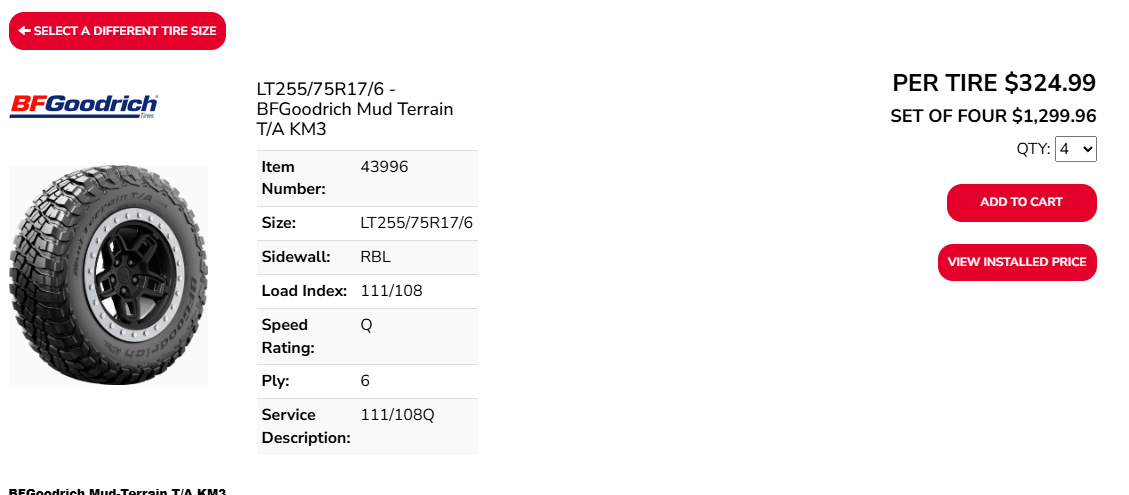
Task: Click the View Installed Price button
Action: click(1016, 262)
